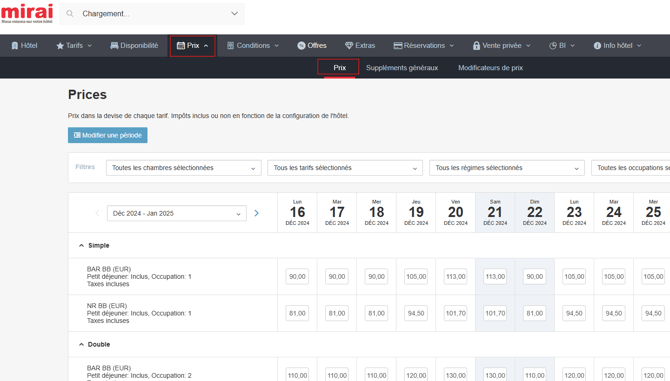Click the search magnifier icon
This screenshot has width=670, height=381.
click(70, 14)
